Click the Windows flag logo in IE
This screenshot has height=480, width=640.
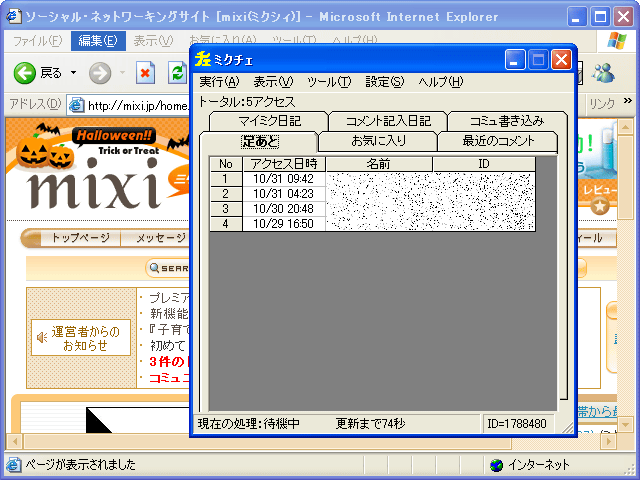click(x=617, y=41)
